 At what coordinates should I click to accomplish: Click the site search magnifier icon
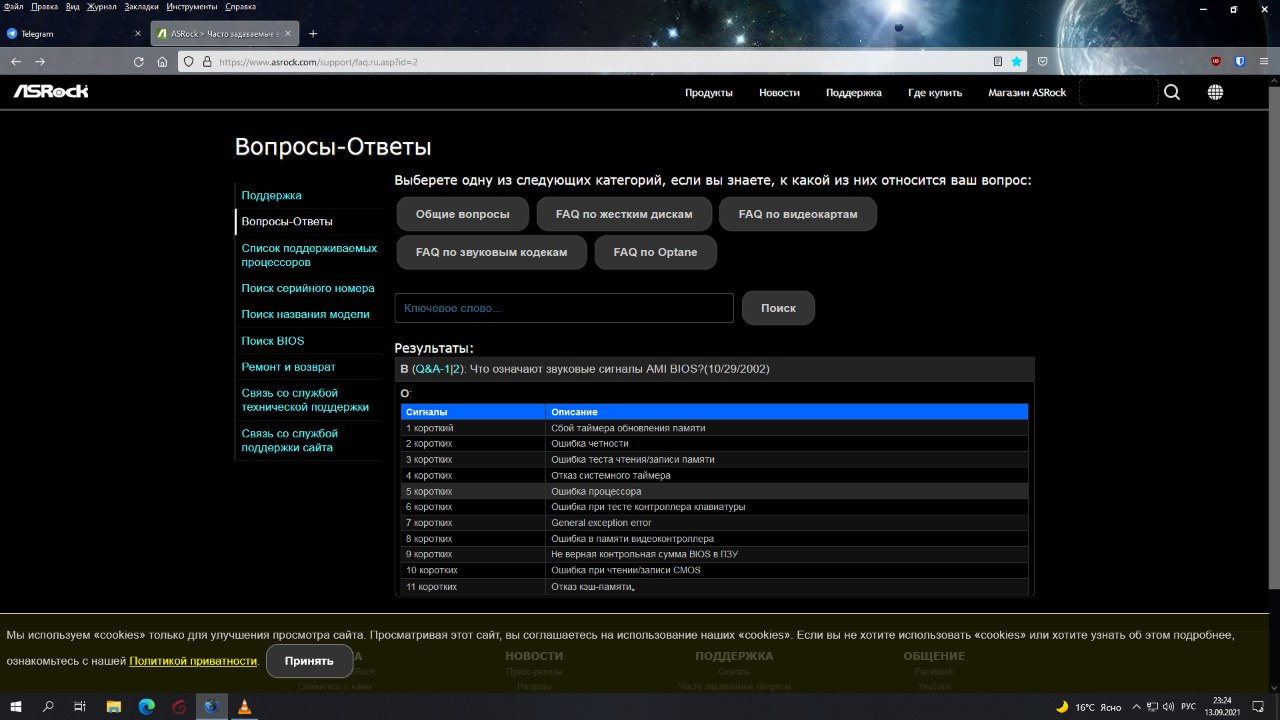pyautogui.click(x=1172, y=92)
